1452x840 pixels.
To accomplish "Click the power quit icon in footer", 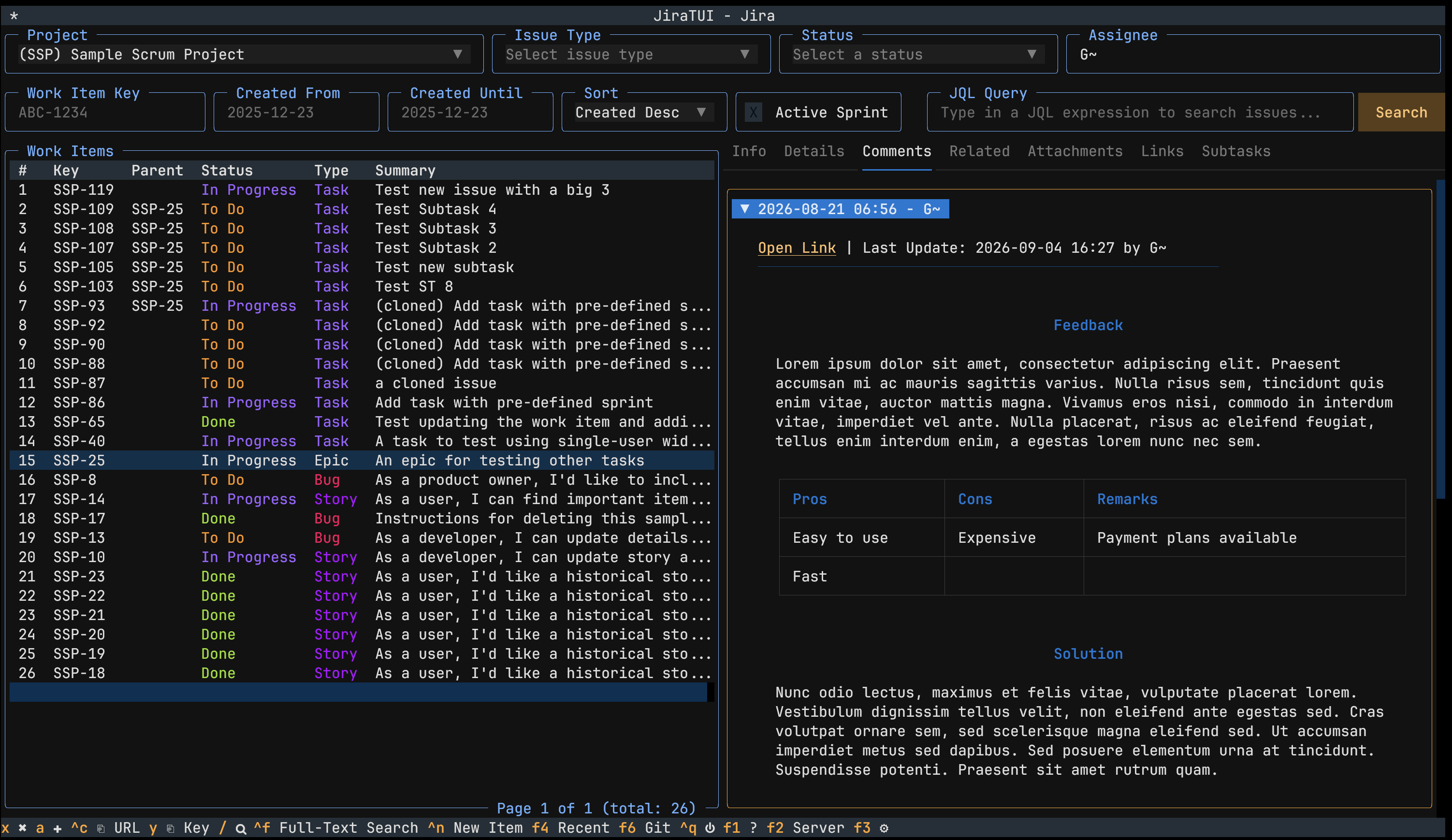I will [x=710, y=828].
